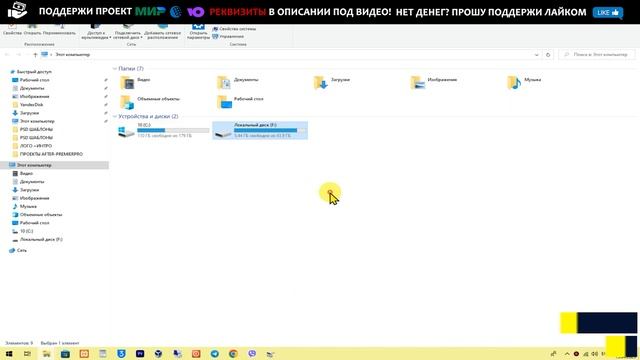
Task: Click the Forward navigation arrow
Action: (18, 55)
